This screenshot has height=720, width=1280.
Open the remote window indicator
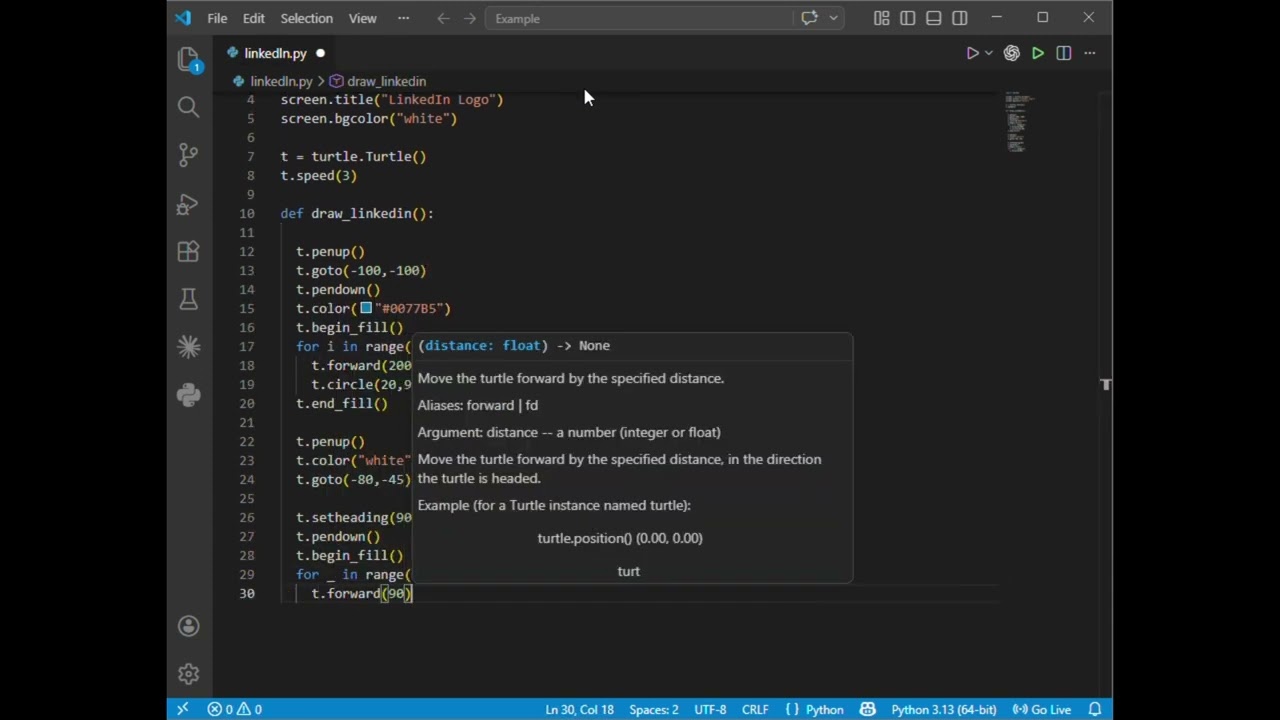[182, 709]
